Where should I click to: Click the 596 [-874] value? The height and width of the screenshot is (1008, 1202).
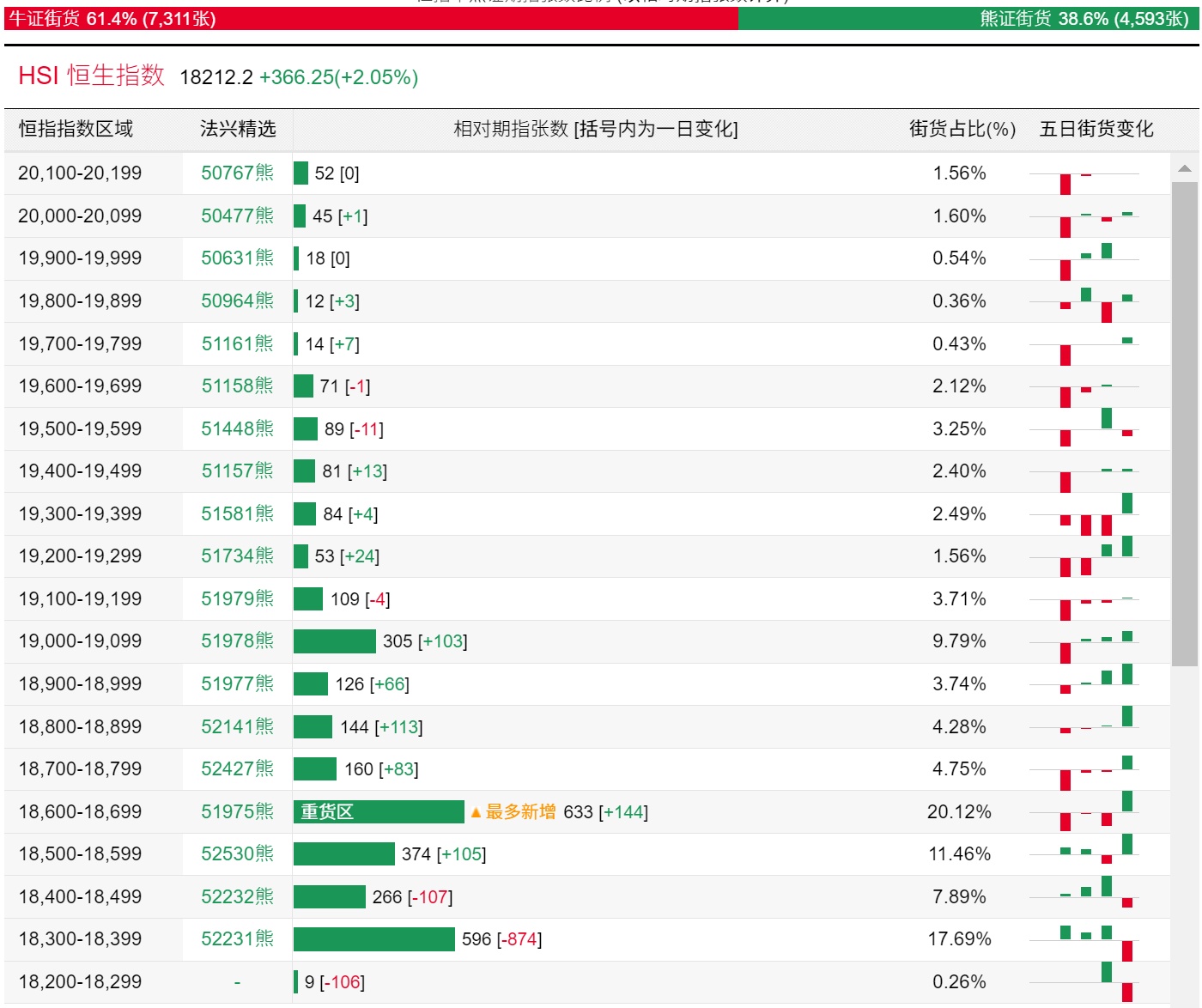click(x=502, y=939)
